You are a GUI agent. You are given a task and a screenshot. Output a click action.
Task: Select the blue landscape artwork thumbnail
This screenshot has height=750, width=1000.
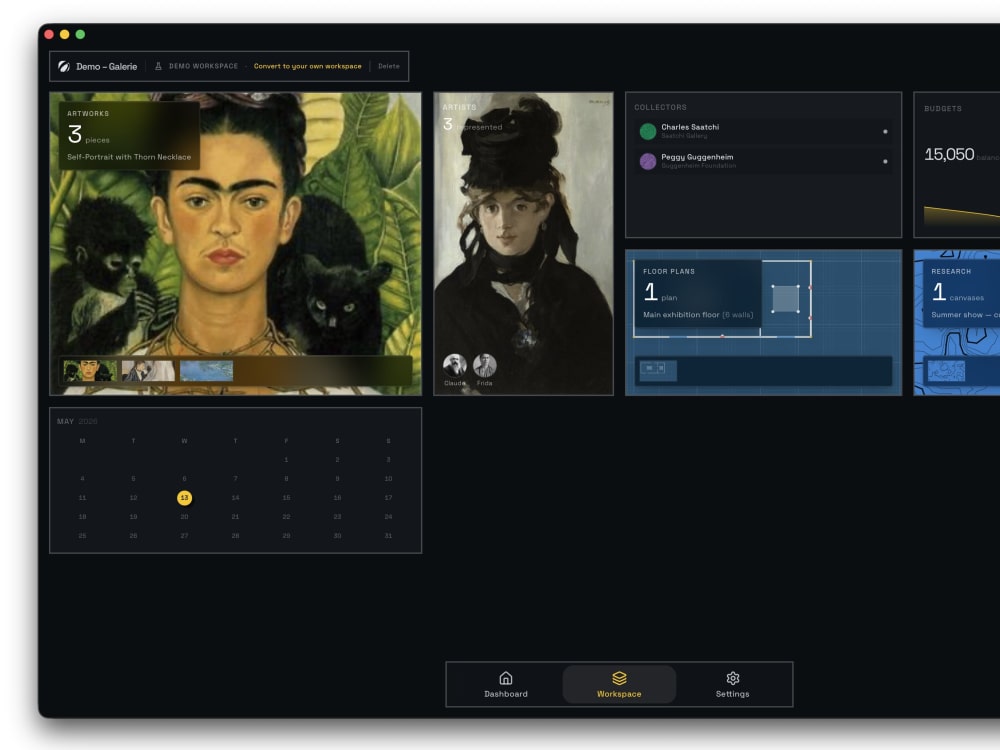point(207,371)
